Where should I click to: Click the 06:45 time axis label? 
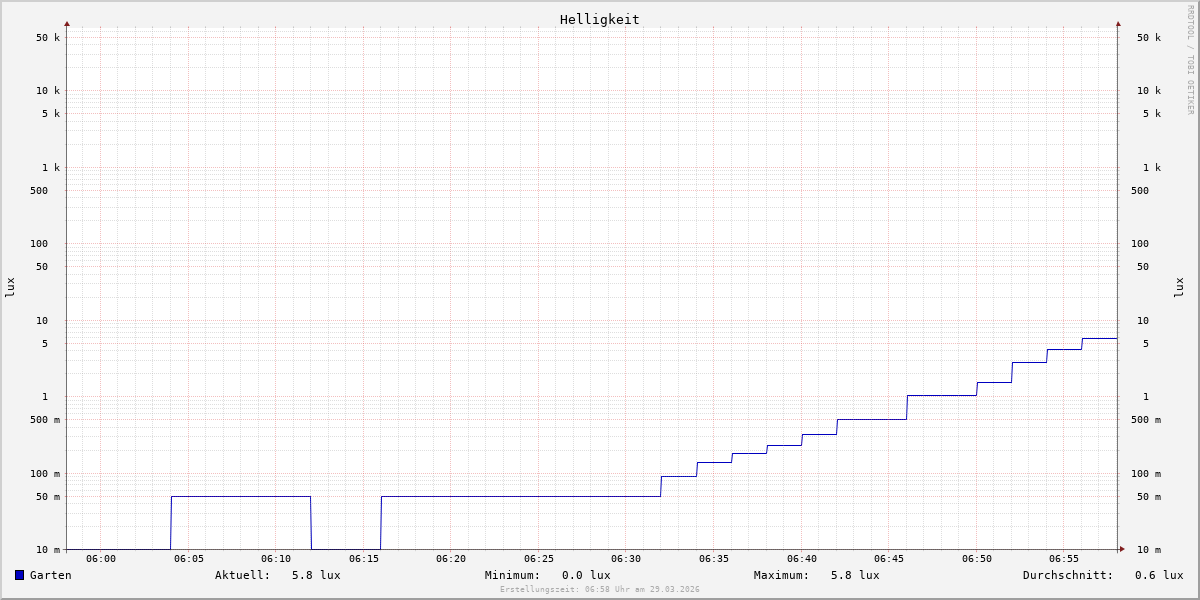[889, 559]
